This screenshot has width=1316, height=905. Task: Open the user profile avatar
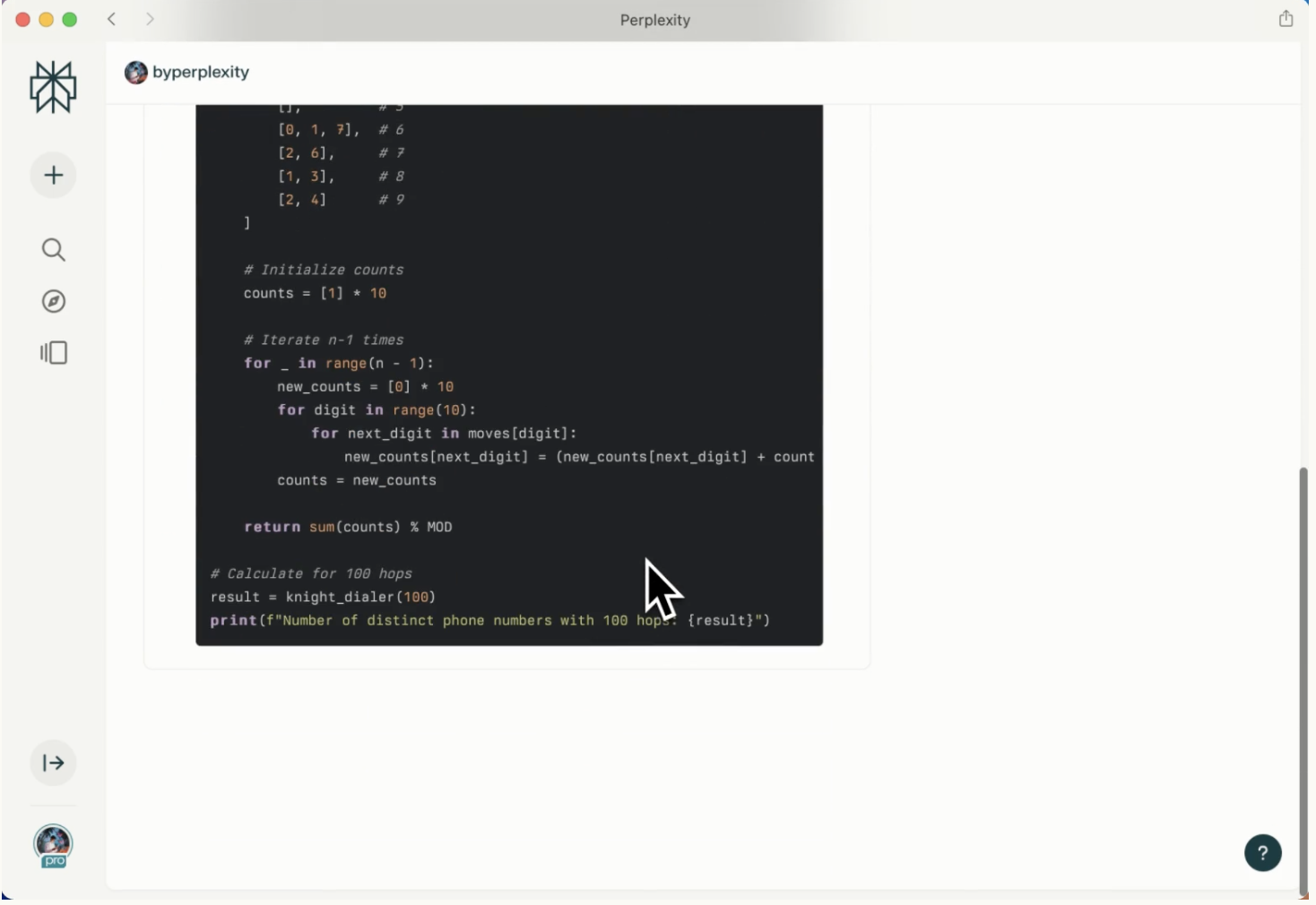pos(53,841)
